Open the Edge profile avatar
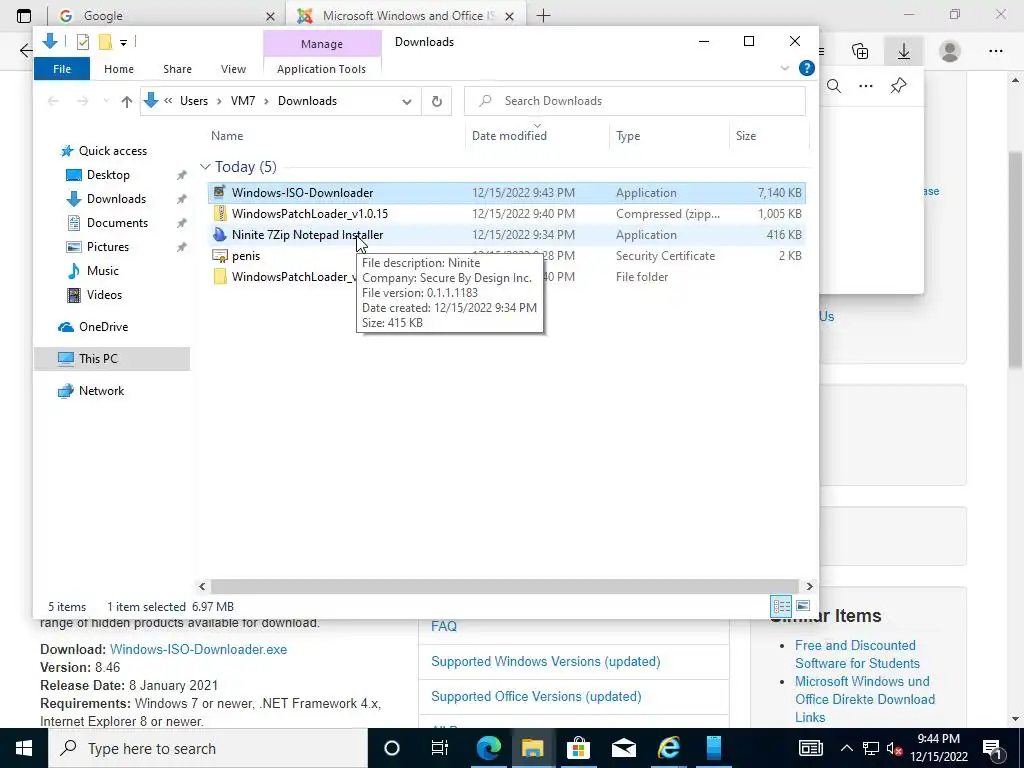Image resolution: width=1024 pixels, height=768 pixels. tap(950, 51)
